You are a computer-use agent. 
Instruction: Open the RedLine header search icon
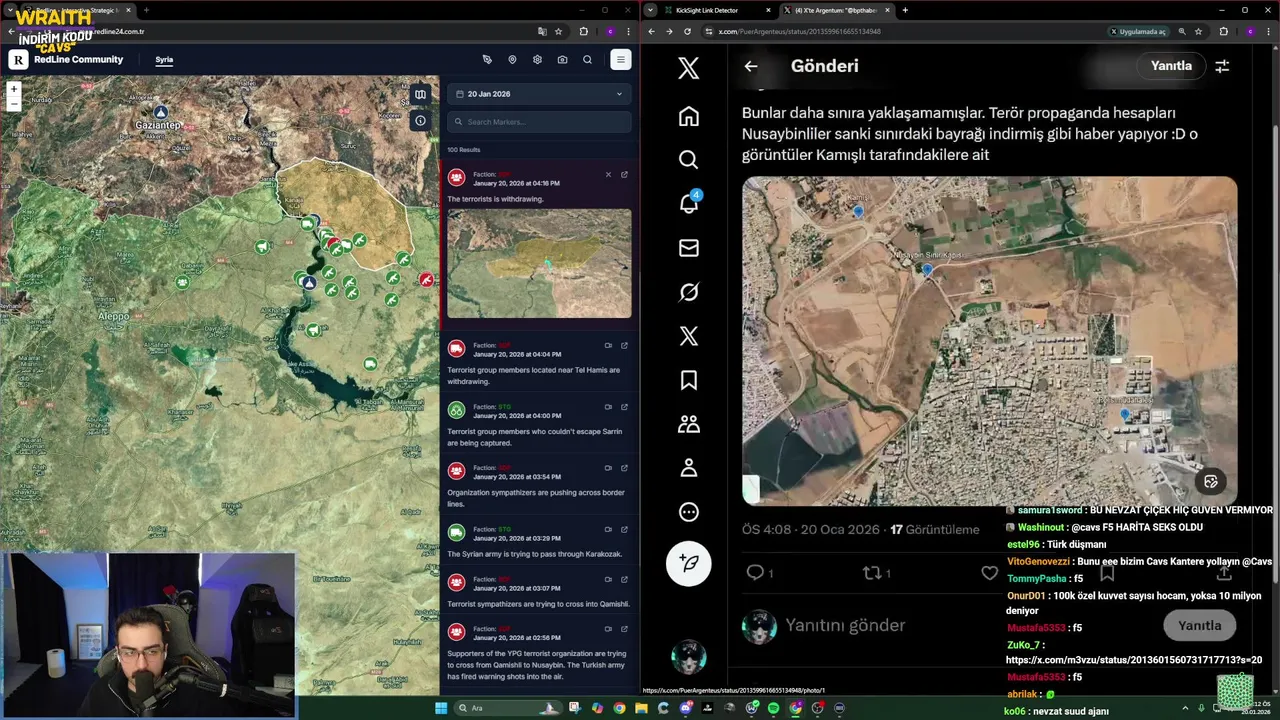587,60
